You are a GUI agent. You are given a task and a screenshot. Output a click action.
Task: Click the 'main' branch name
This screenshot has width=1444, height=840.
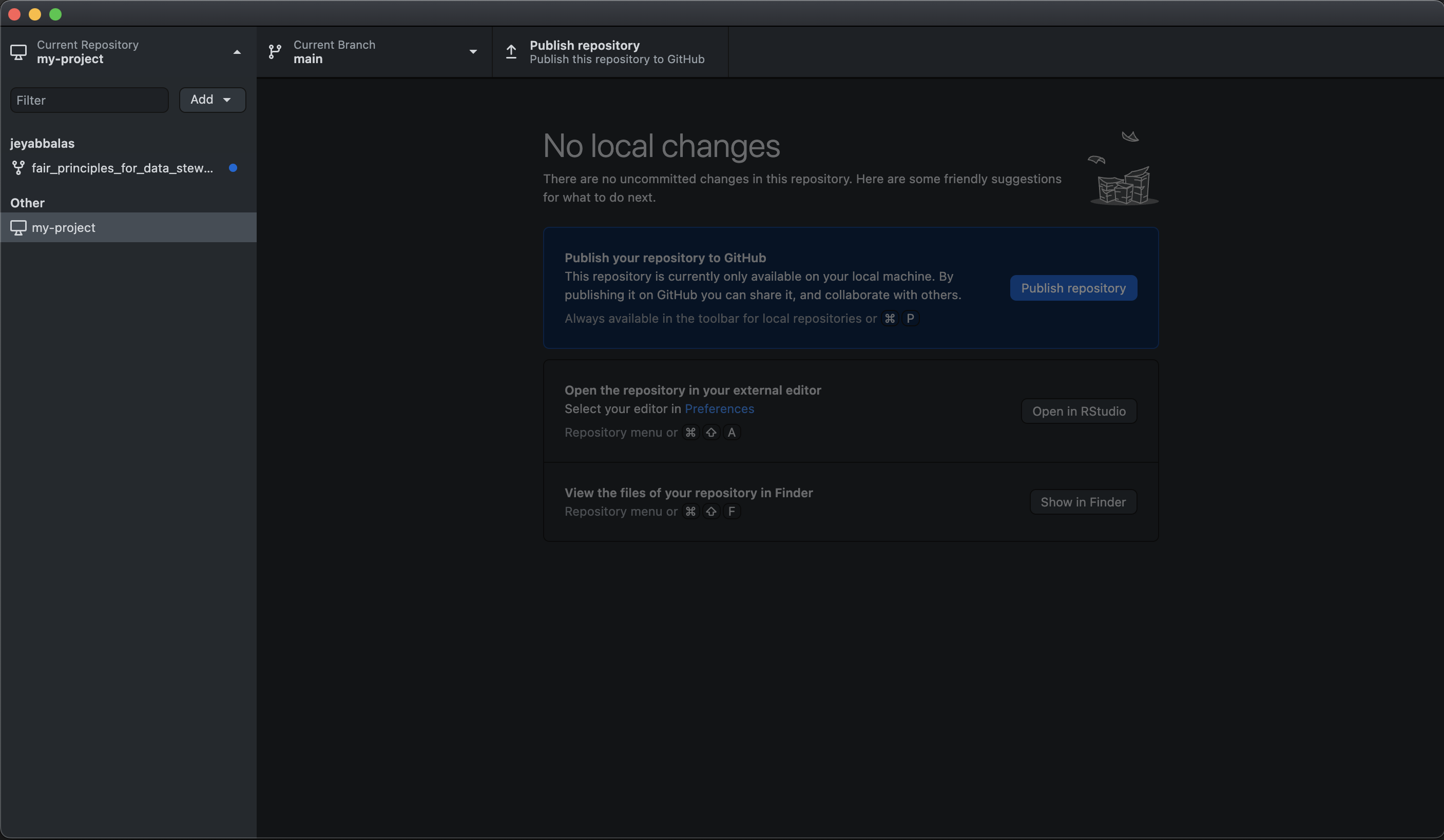coord(309,59)
